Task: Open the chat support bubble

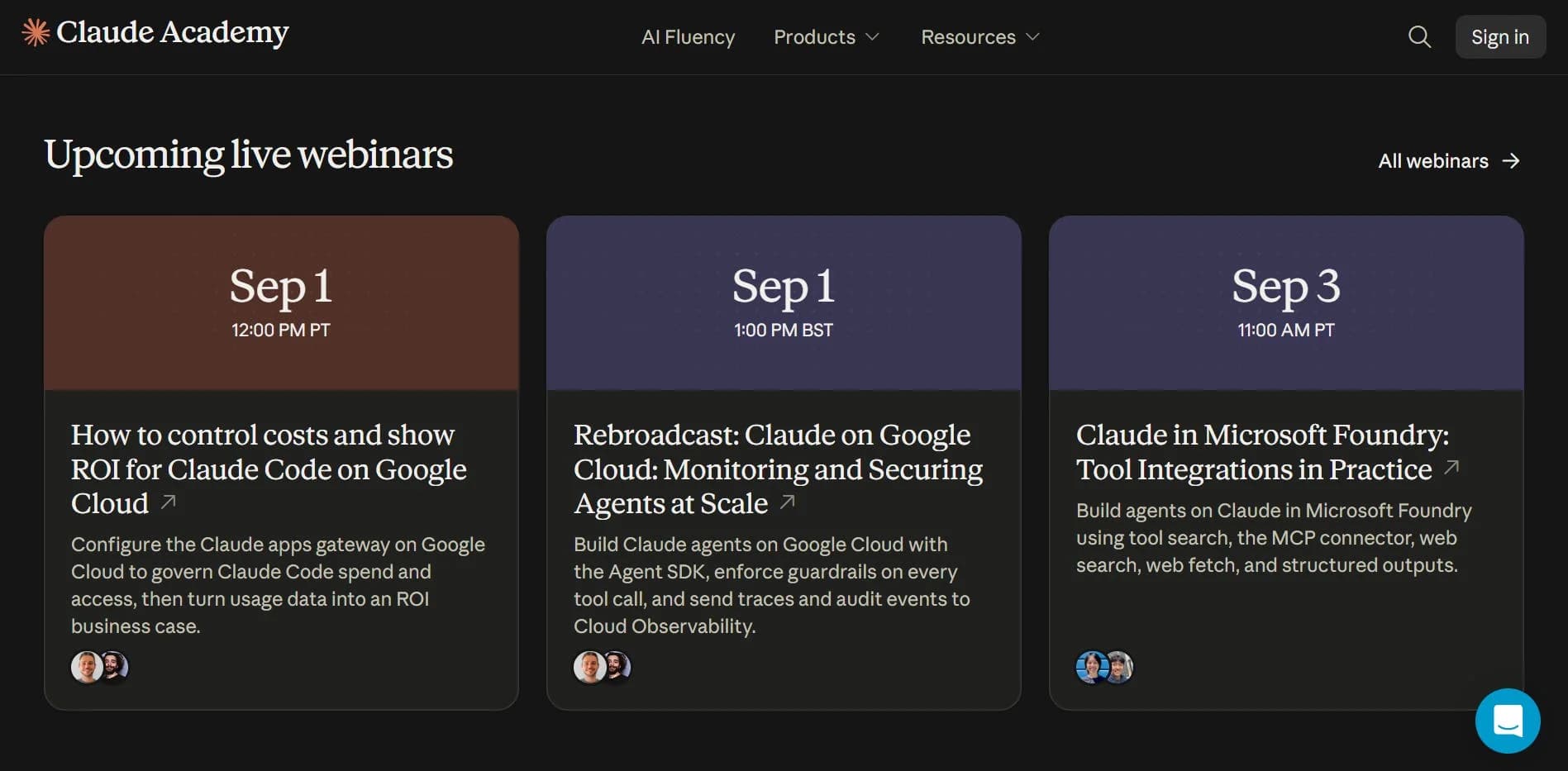Action: coord(1508,721)
